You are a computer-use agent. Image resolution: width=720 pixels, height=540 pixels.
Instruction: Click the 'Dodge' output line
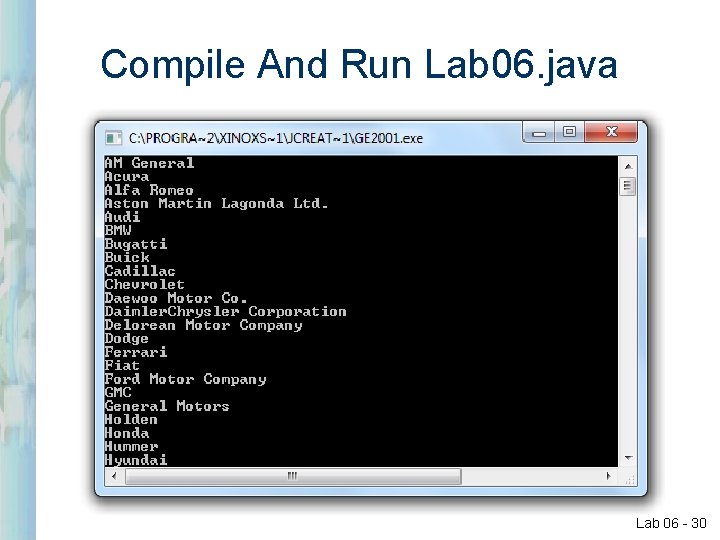127,339
